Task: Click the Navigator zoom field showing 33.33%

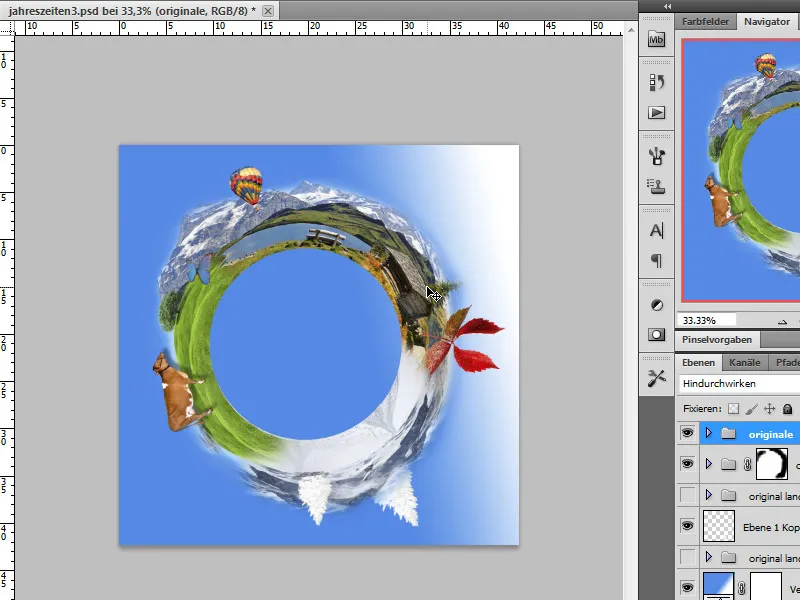Action: click(x=707, y=320)
